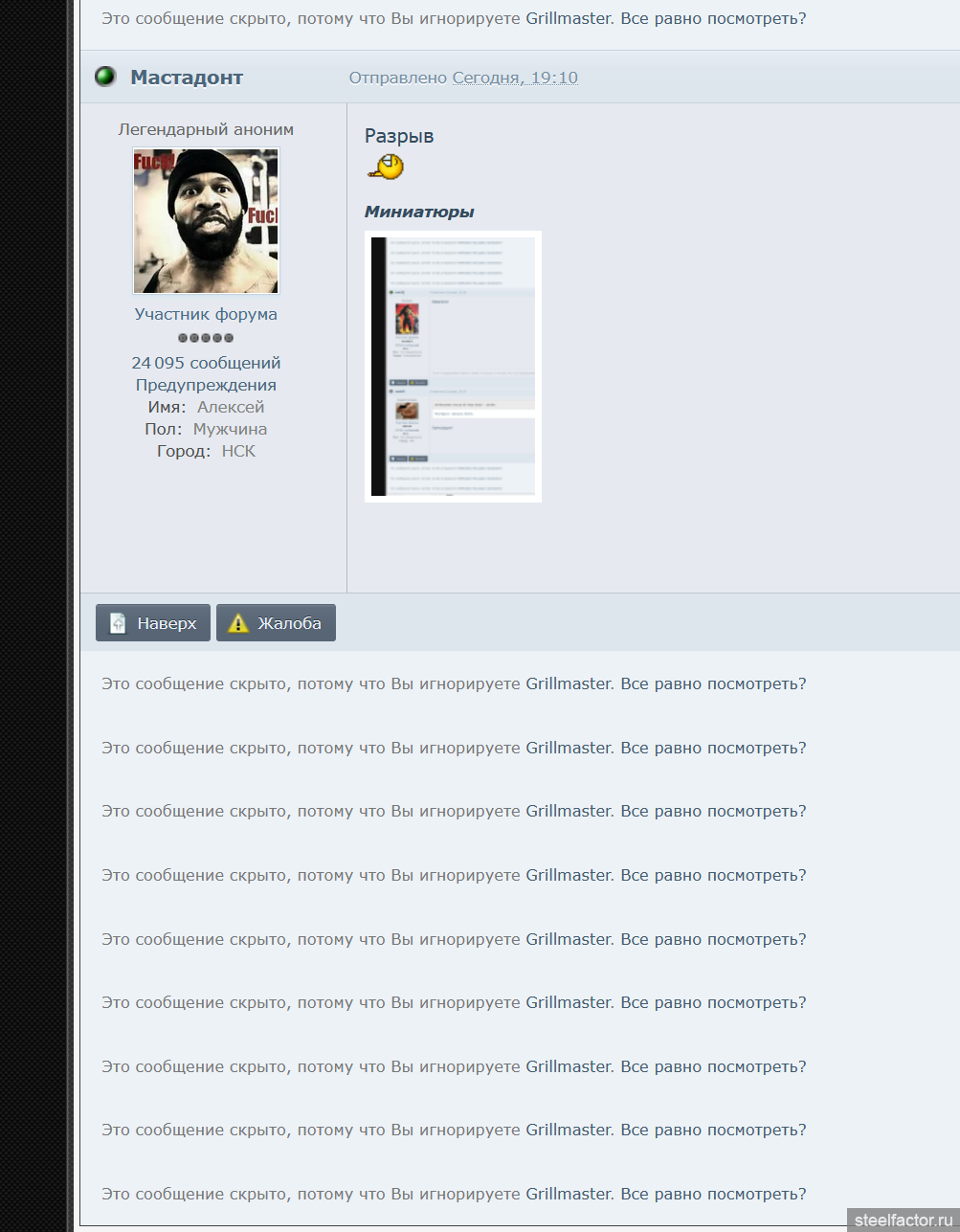Click the Легендарный аноним title above the avatar

pos(206,129)
